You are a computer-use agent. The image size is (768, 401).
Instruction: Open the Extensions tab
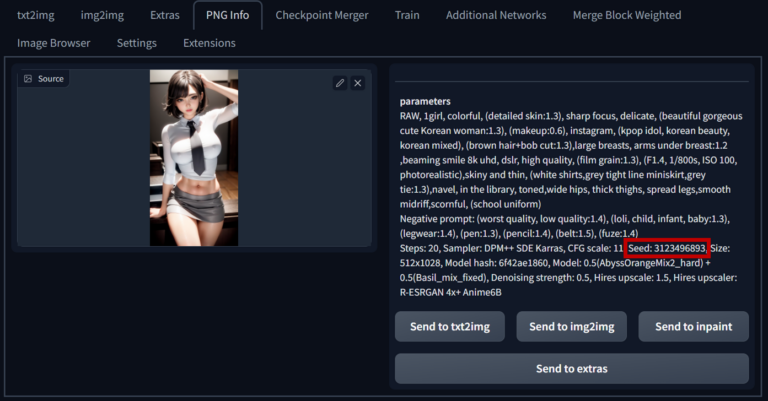210,43
